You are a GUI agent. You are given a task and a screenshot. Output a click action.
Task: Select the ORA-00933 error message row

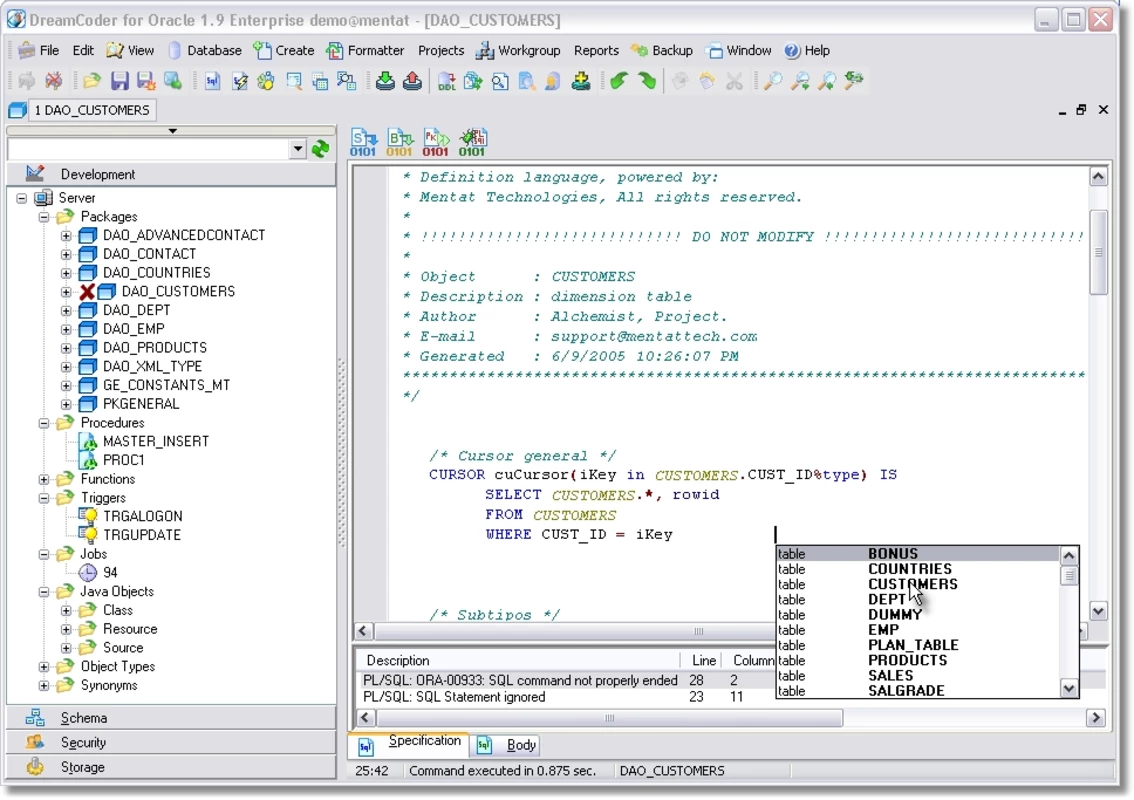pyautogui.click(x=566, y=681)
